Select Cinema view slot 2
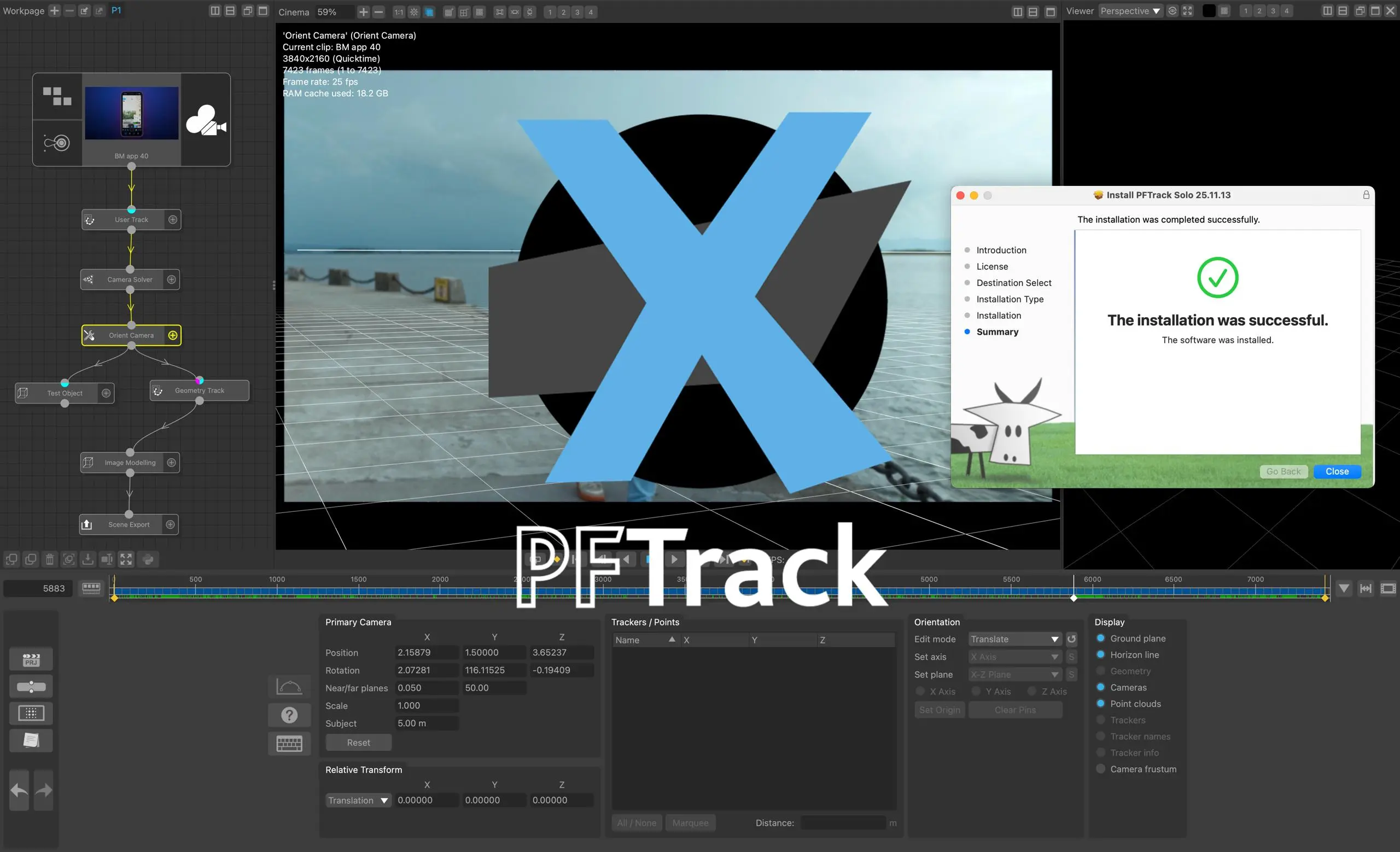Screen dimensions: 1400x852 pyautogui.click(x=564, y=12)
